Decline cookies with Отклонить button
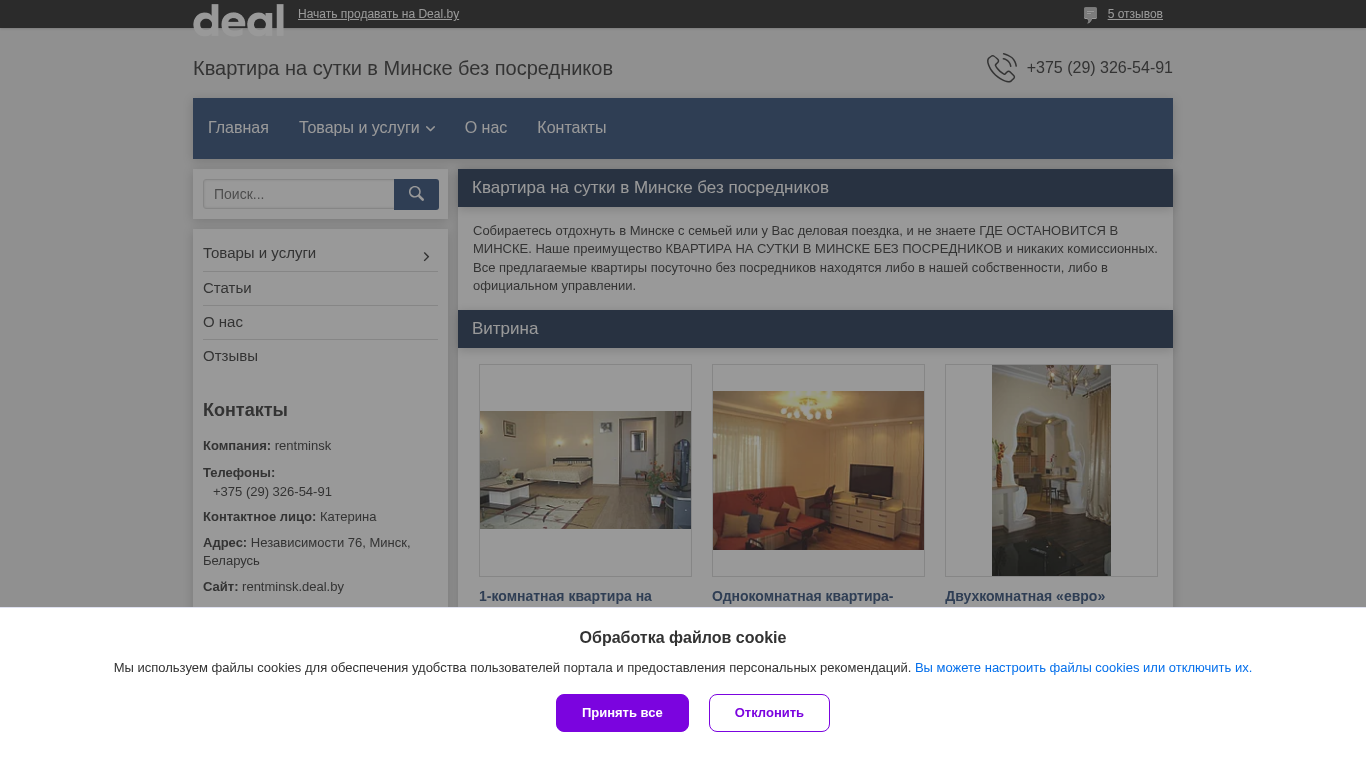The height and width of the screenshot is (768, 1366). click(x=769, y=713)
